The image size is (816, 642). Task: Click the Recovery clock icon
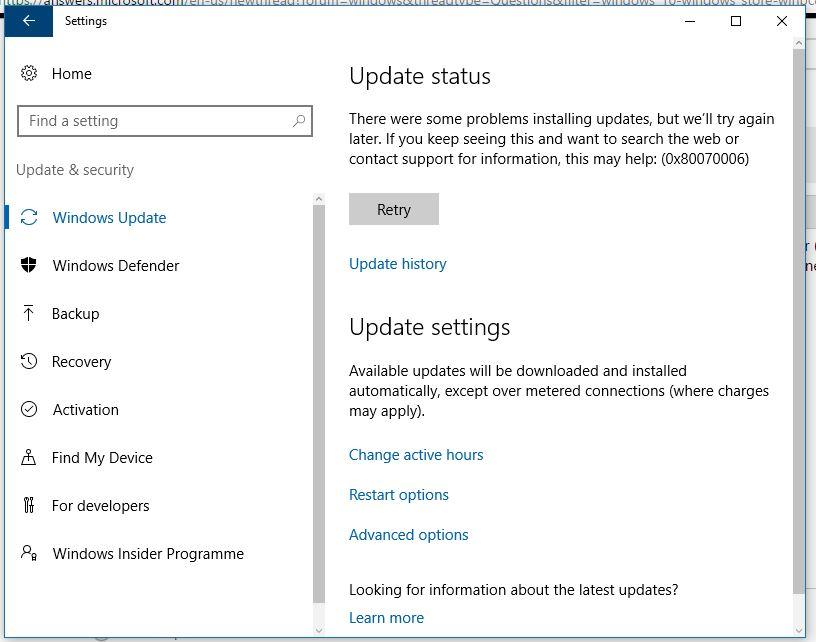tap(29, 362)
